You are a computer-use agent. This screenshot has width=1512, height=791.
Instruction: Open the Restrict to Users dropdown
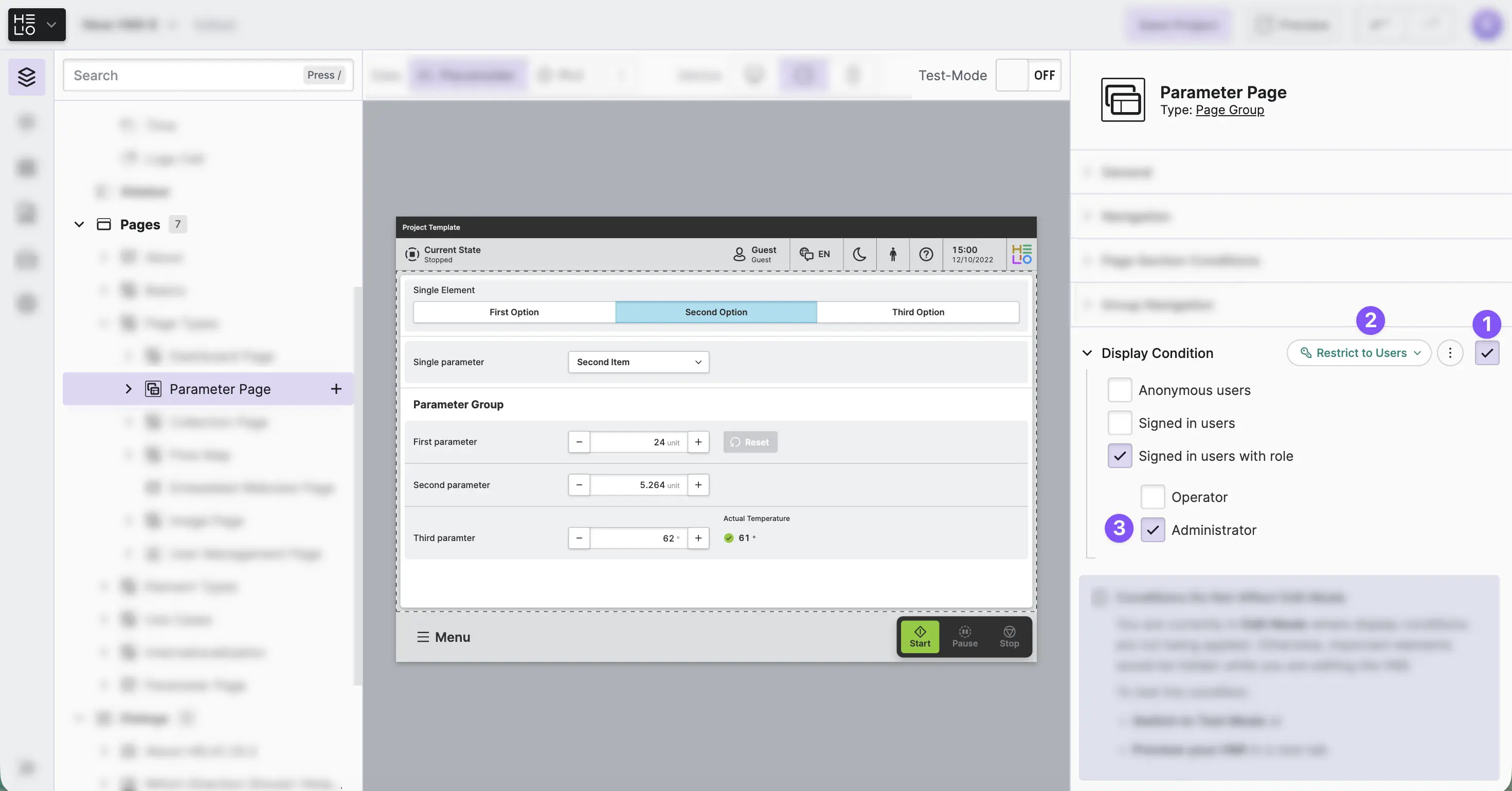(x=1358, y=353)
